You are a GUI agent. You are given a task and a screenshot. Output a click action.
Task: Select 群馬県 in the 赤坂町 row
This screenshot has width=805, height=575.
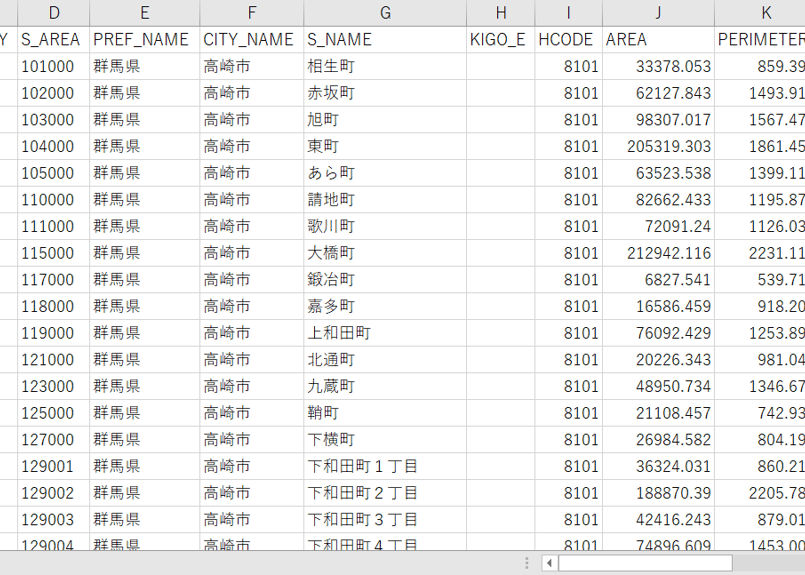click(144, 93)
